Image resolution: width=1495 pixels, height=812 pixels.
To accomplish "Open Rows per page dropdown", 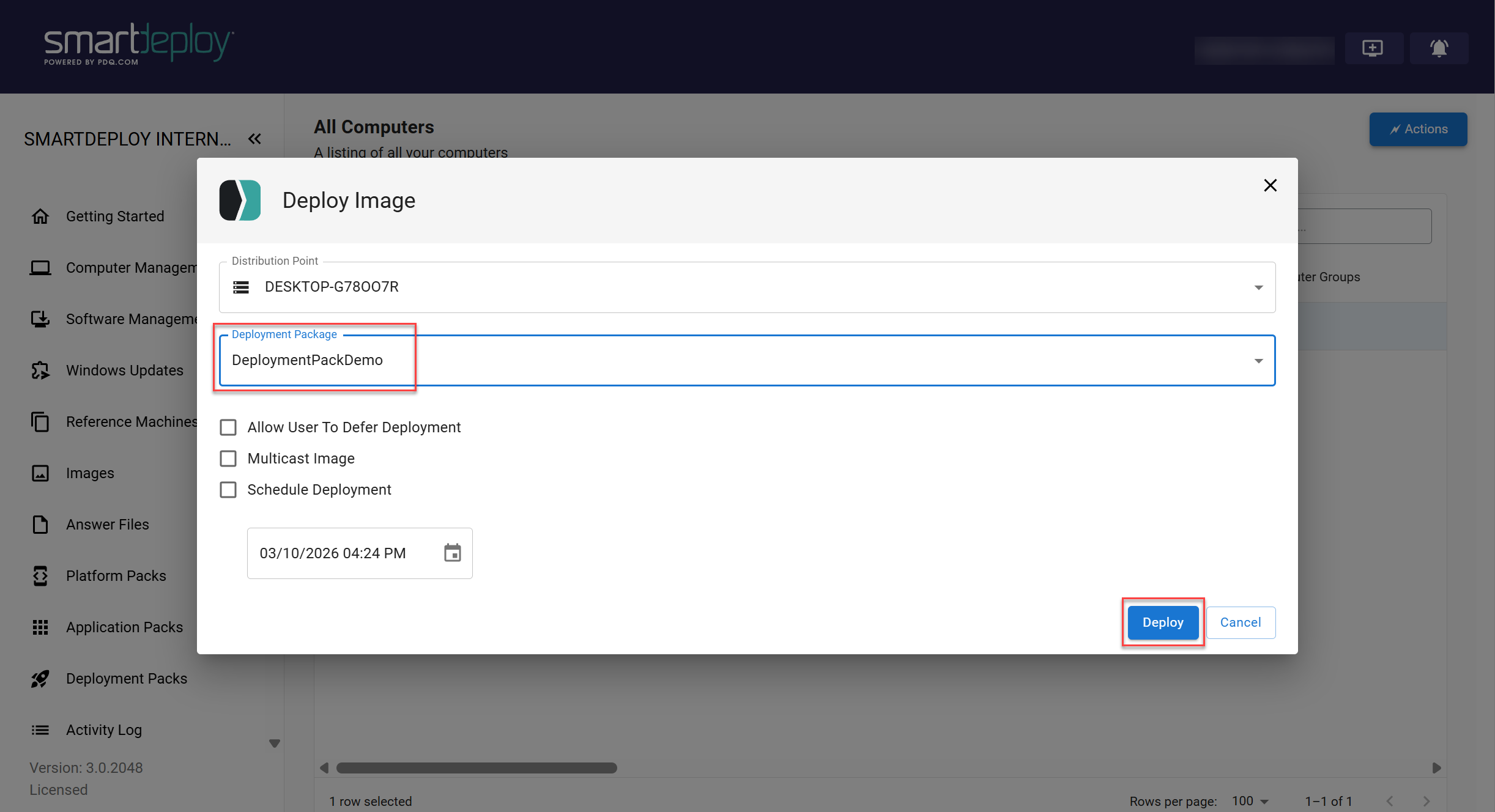I will pyautogui.click(x=1250, y=801).
